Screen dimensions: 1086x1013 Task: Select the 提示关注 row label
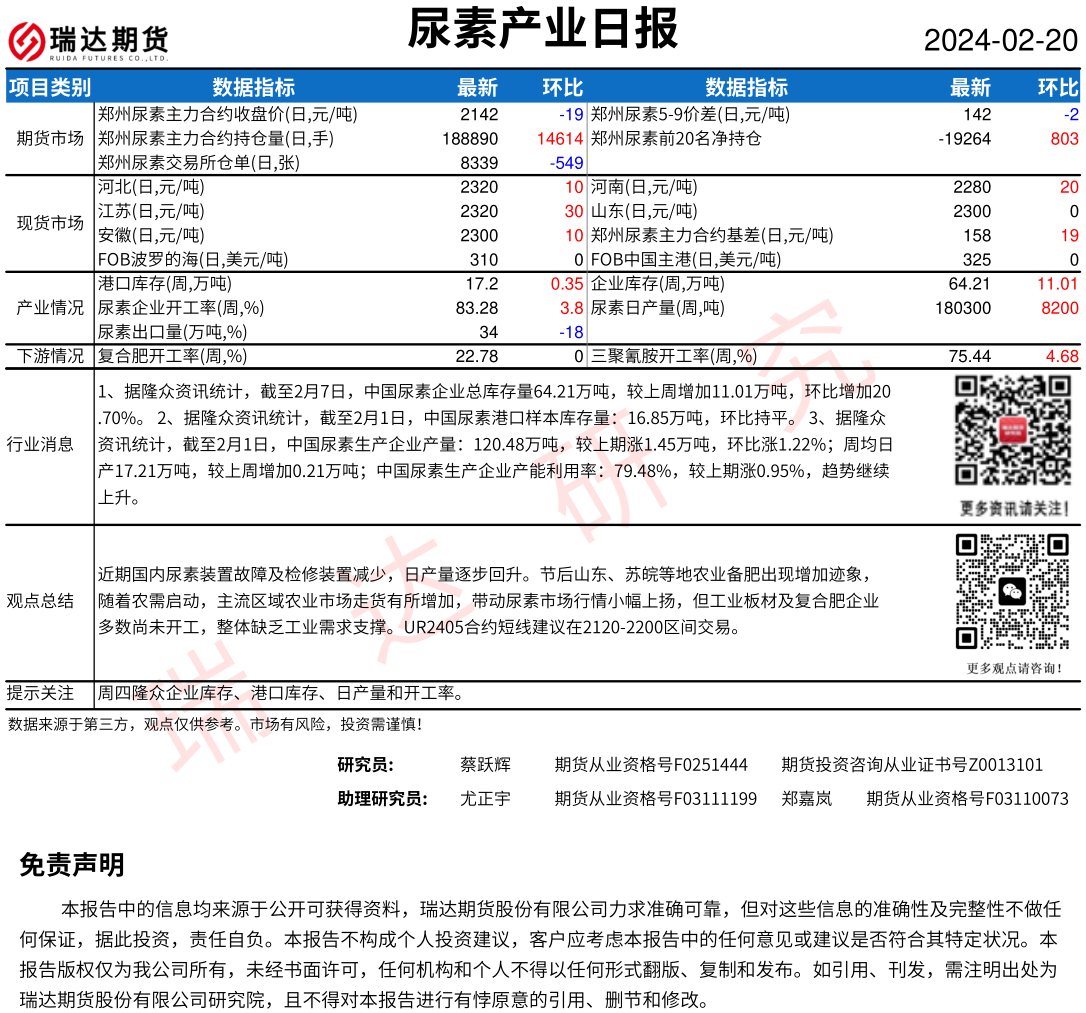[x=40, y=693]
